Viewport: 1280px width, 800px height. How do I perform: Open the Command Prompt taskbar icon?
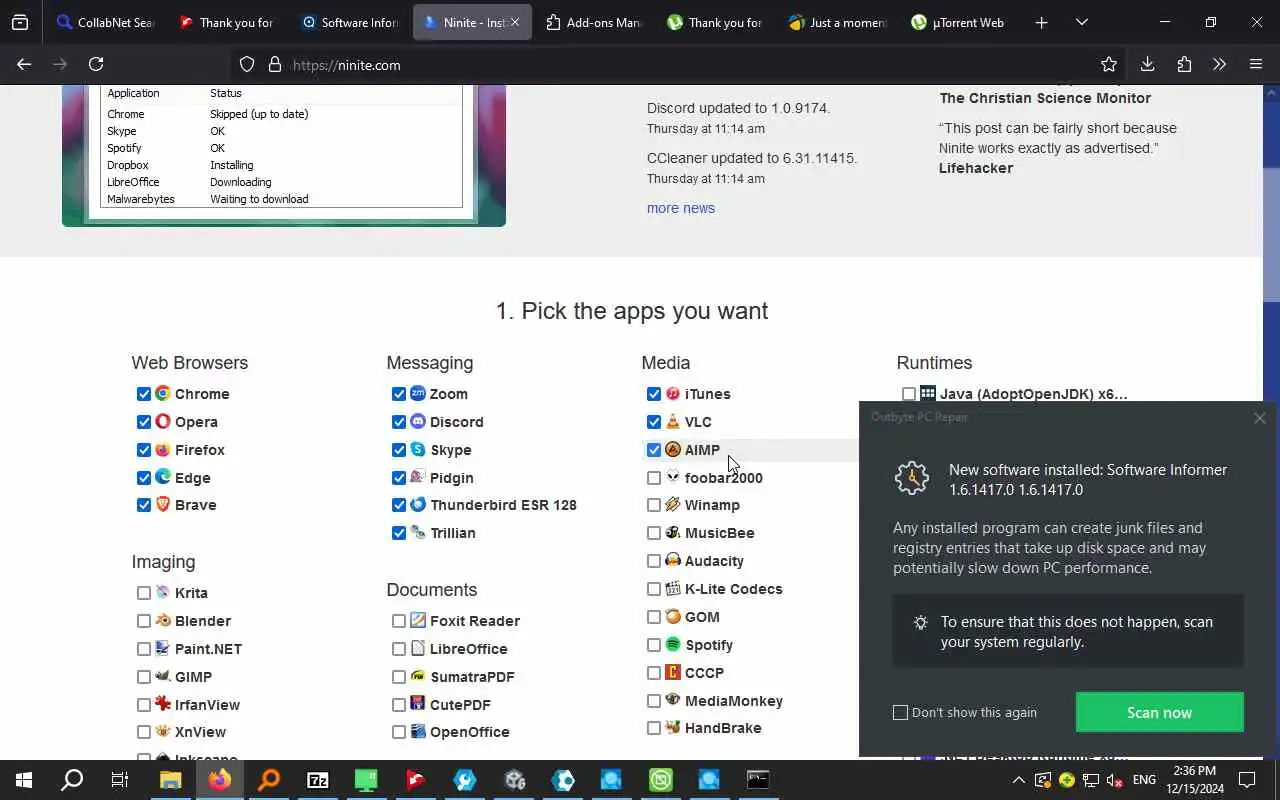pyautogui.click(x=758, y=780)
